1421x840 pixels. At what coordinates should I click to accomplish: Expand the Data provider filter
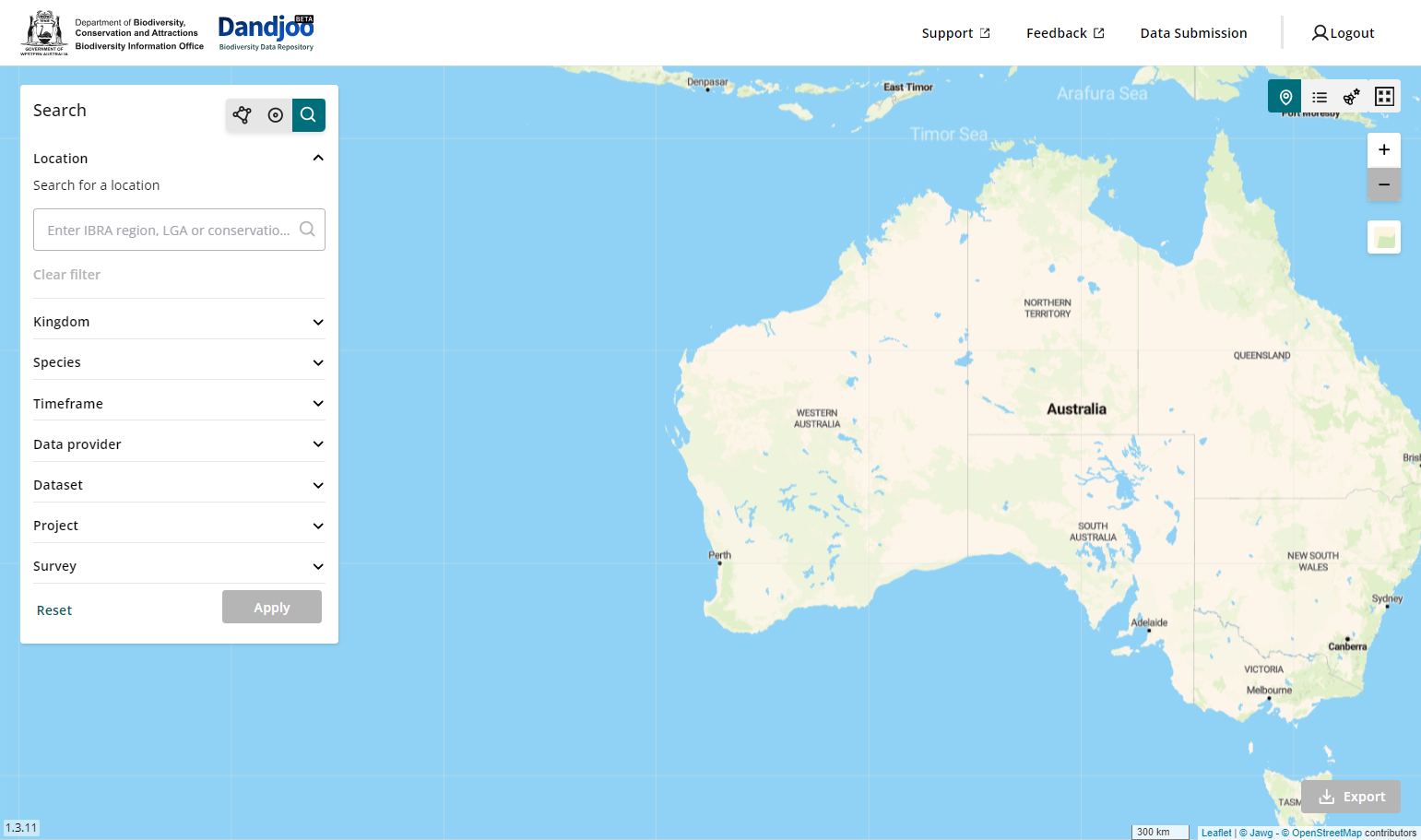point(179,444)
